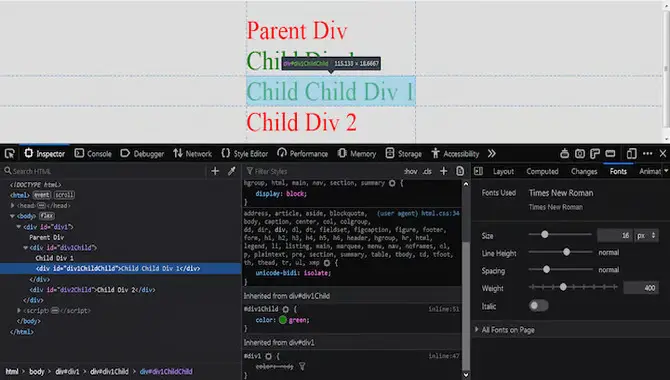Open the three-dot customize menu
The height and width of the screenshot is (380, 670).
pos(647,153)
